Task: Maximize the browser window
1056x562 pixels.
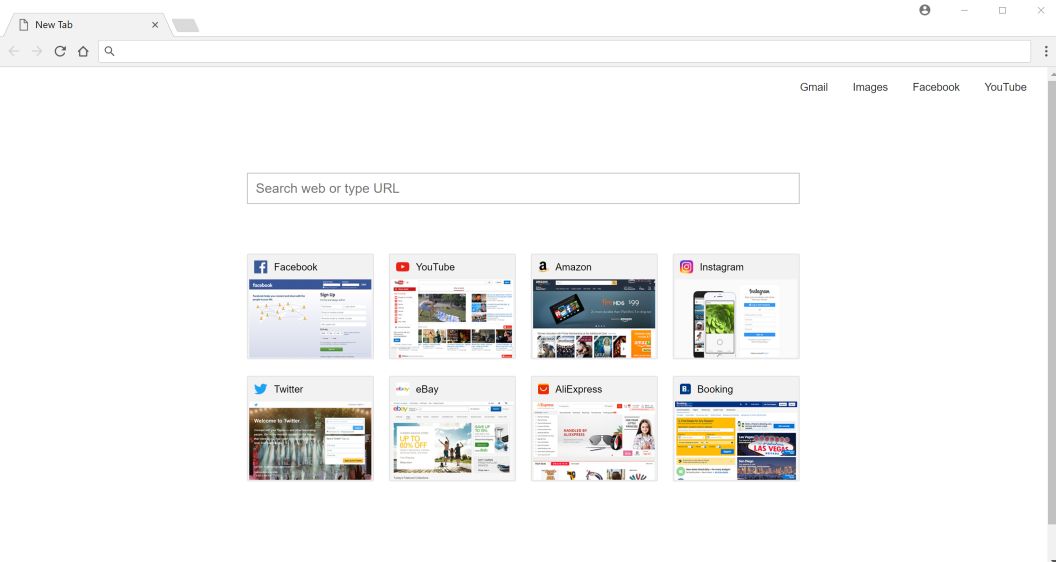Action: pos(1002,10)
